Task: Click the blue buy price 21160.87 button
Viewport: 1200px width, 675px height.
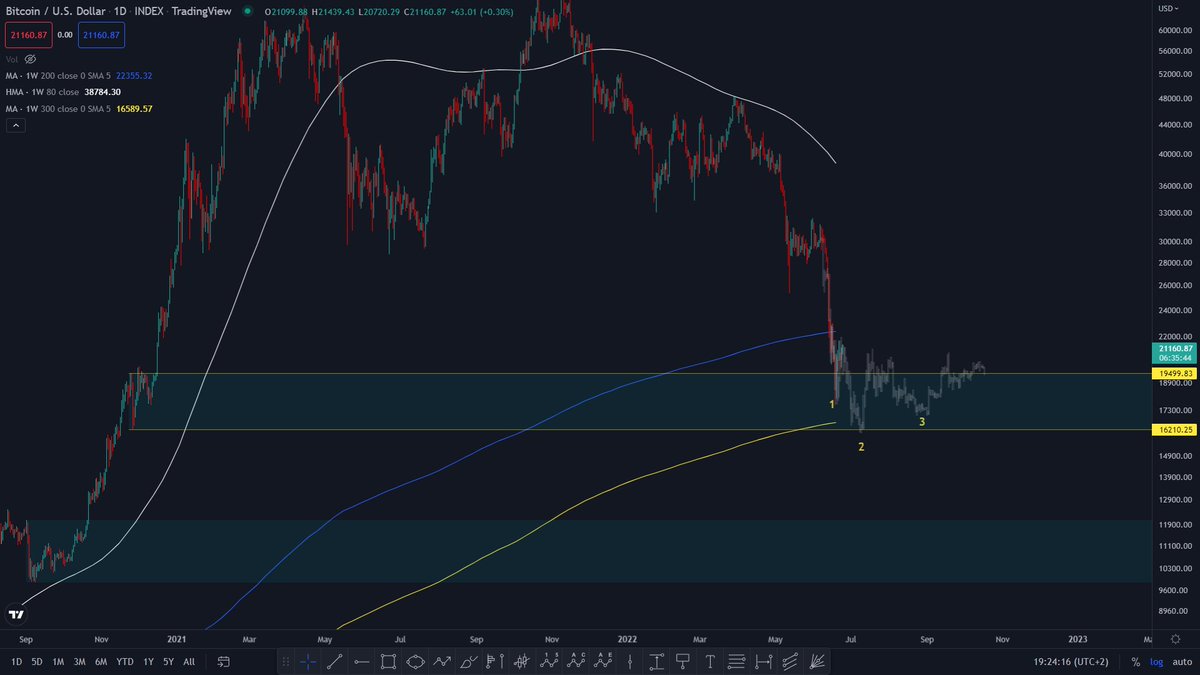Action: [101, 35]
